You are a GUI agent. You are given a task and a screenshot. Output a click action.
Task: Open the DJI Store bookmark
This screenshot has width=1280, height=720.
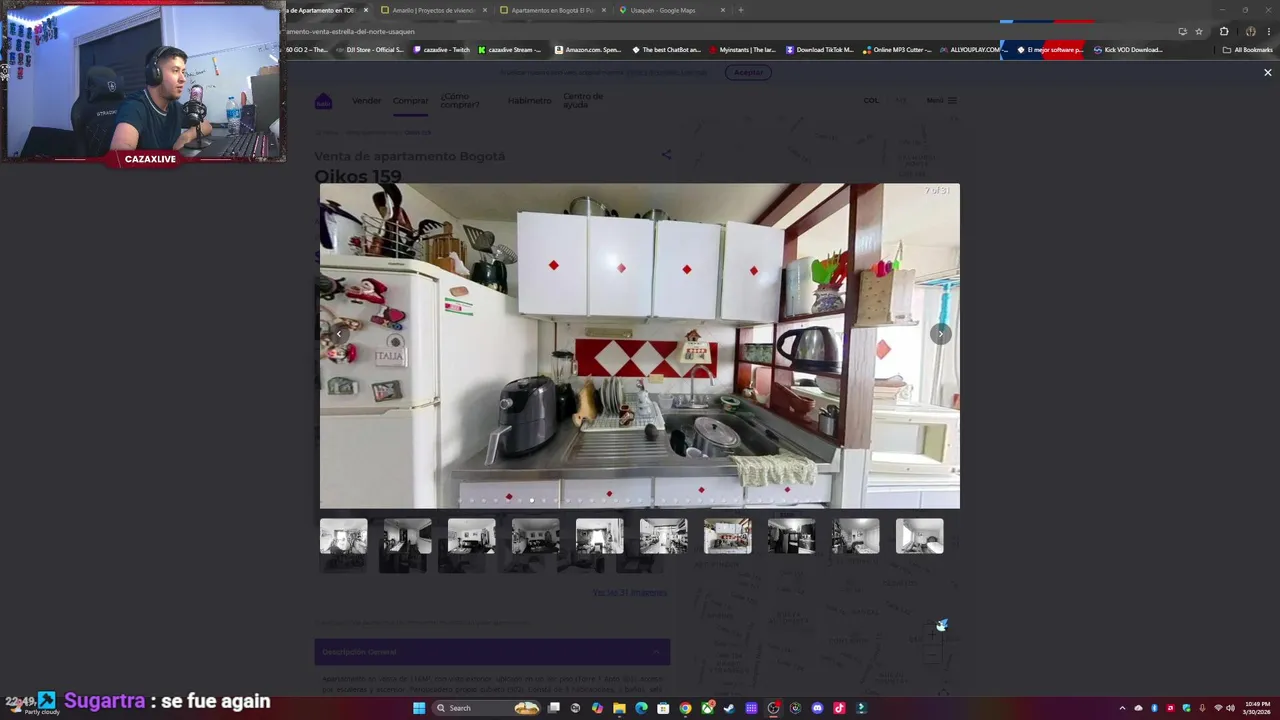[370, 50]
